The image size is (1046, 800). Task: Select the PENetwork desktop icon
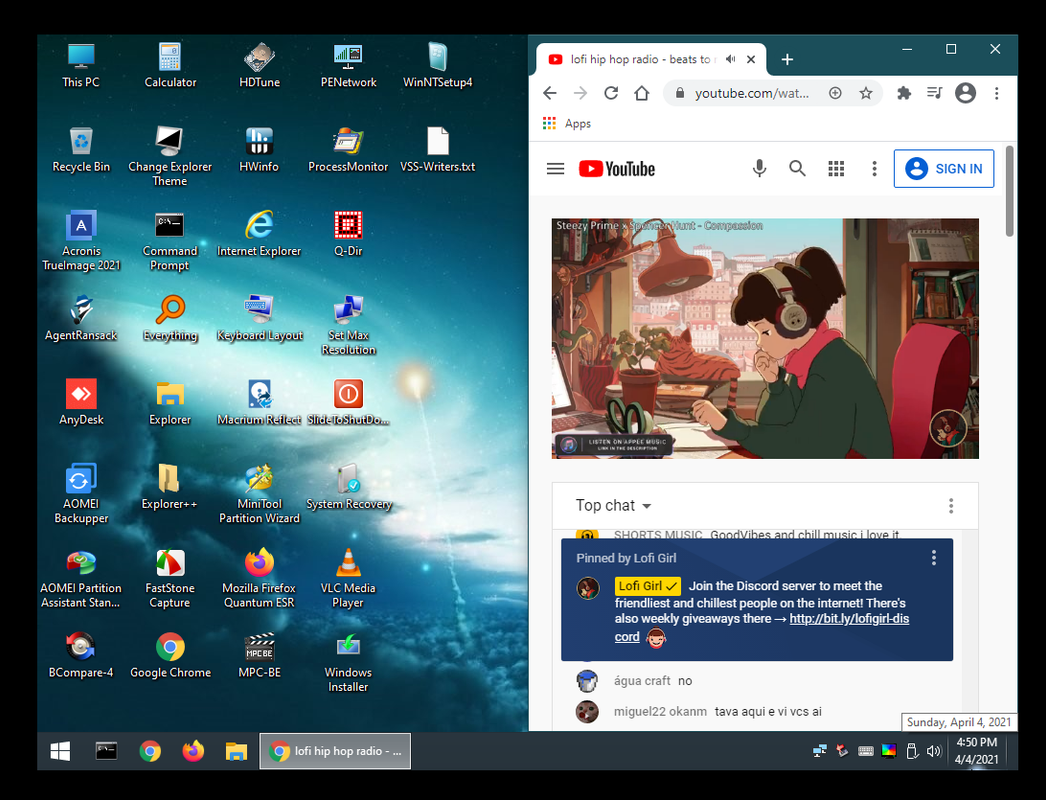click(348, 65)
